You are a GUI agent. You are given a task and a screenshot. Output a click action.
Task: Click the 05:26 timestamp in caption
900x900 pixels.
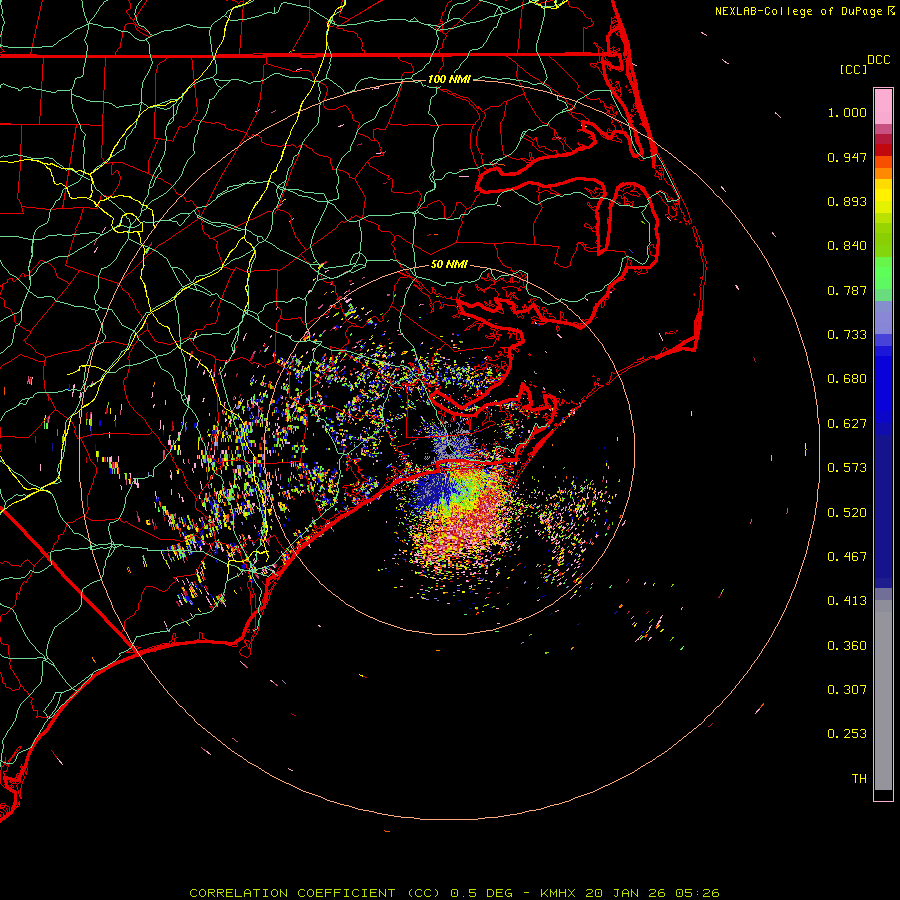697,893
